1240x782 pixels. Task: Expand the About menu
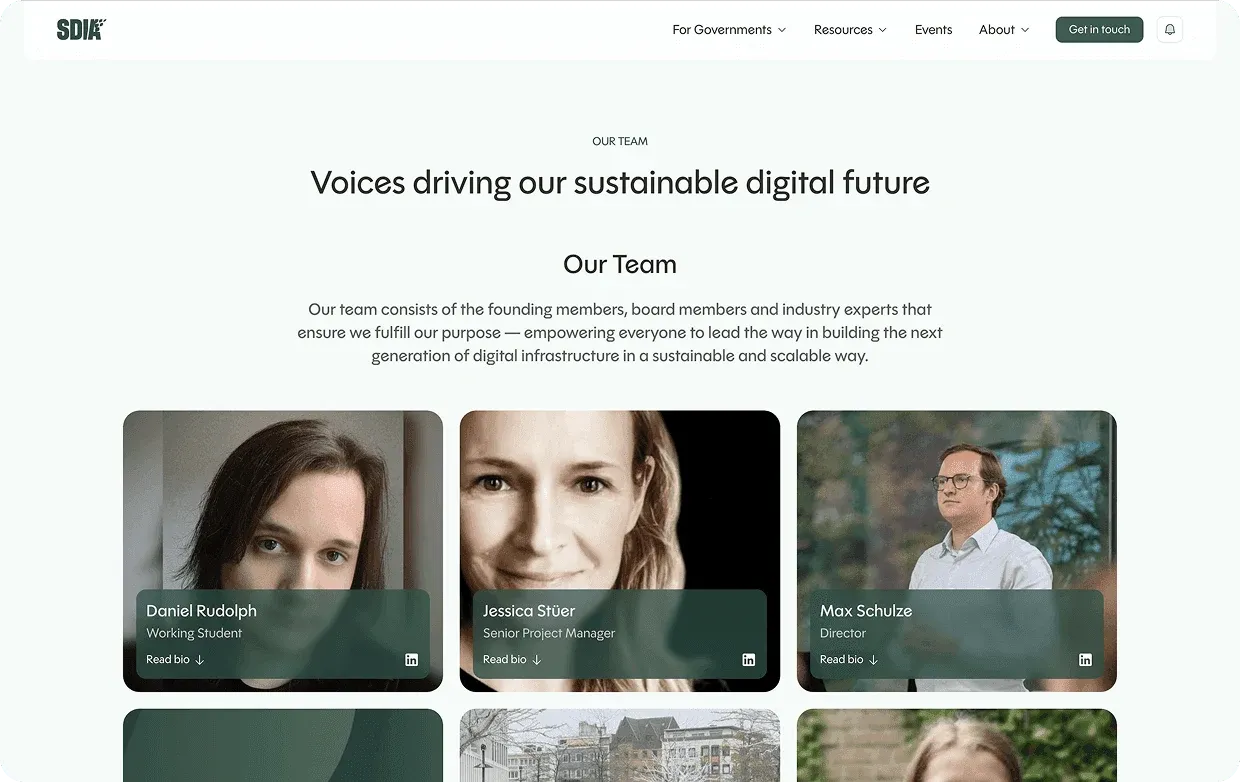1004,30
